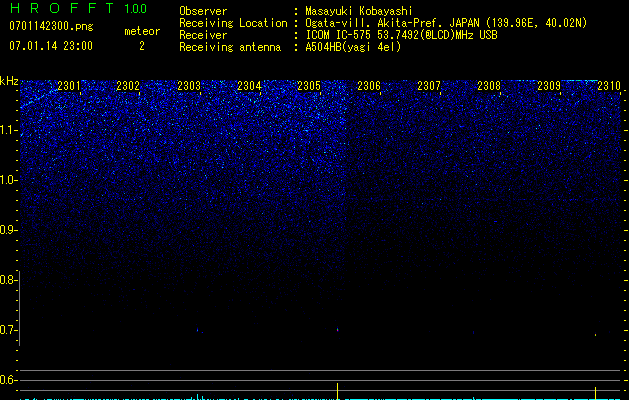
Task: Click the 2306 time marker
Action: coord(369,86)
